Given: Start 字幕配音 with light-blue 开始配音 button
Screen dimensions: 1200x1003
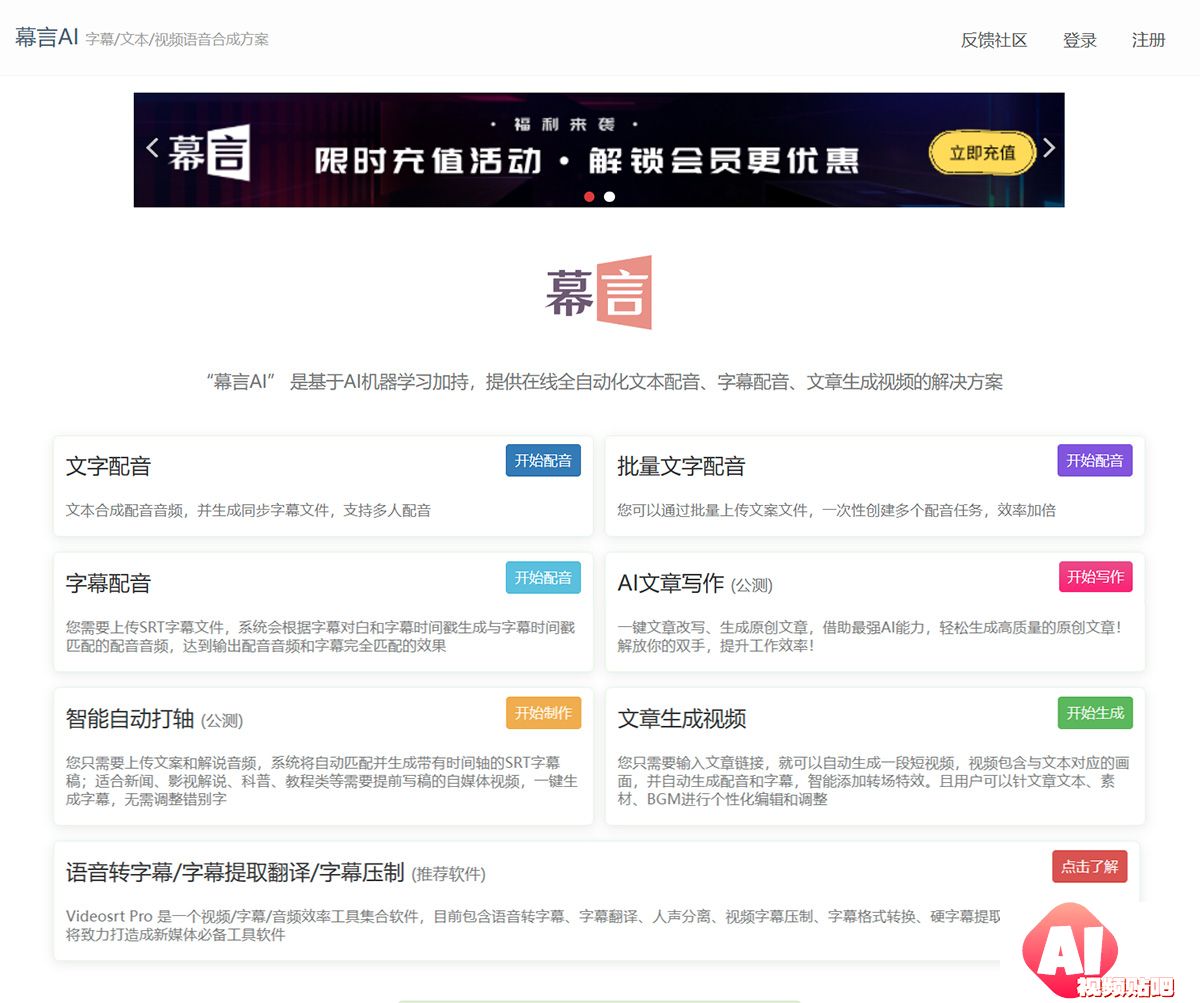Looking at the screenshot, I should (x=543, y=577).
